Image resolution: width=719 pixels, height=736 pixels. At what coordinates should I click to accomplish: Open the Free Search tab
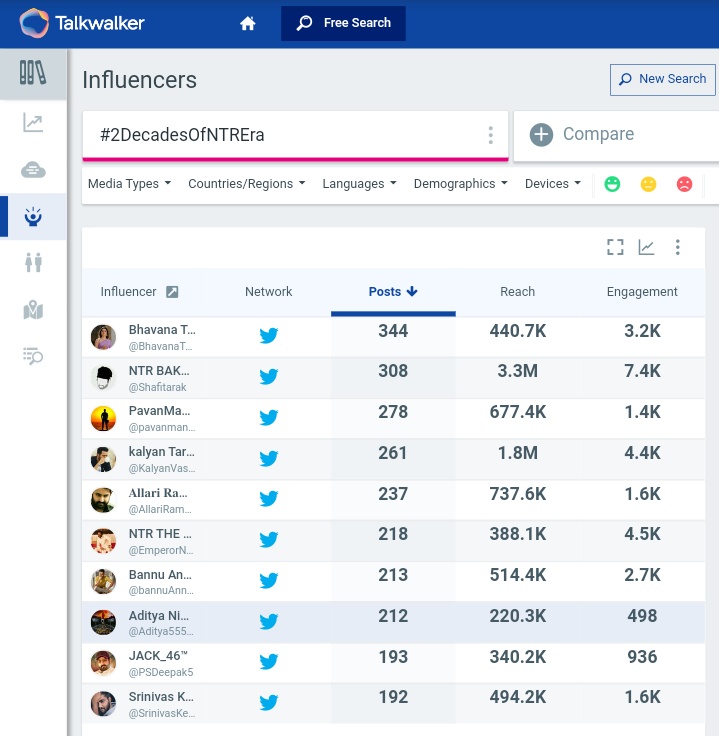pyautogui.click(x=343, y=23)
